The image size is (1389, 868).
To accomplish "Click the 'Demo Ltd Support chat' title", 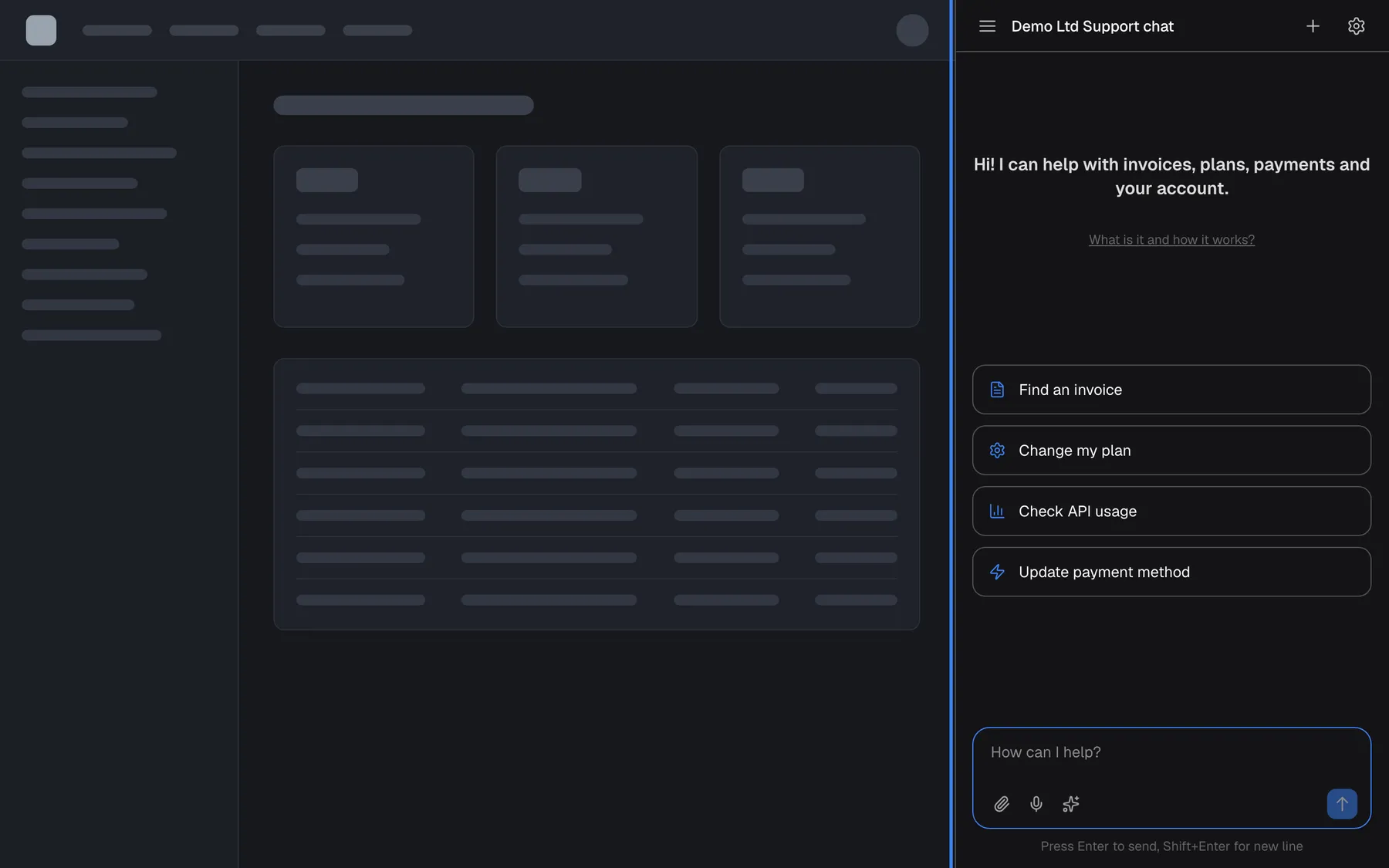I will point(1092,26).
